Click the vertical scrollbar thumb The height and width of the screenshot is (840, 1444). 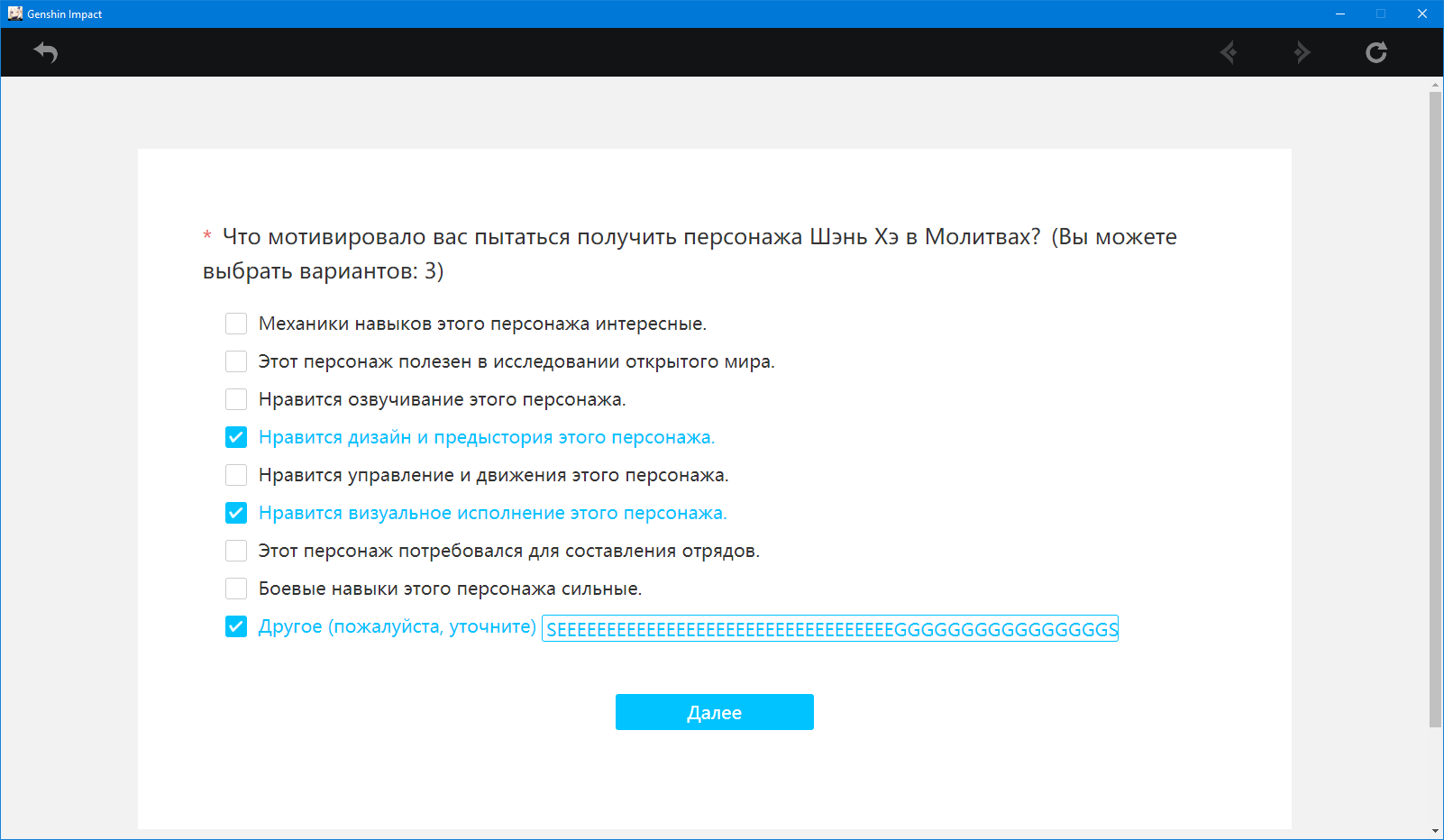click(1436, 409)
